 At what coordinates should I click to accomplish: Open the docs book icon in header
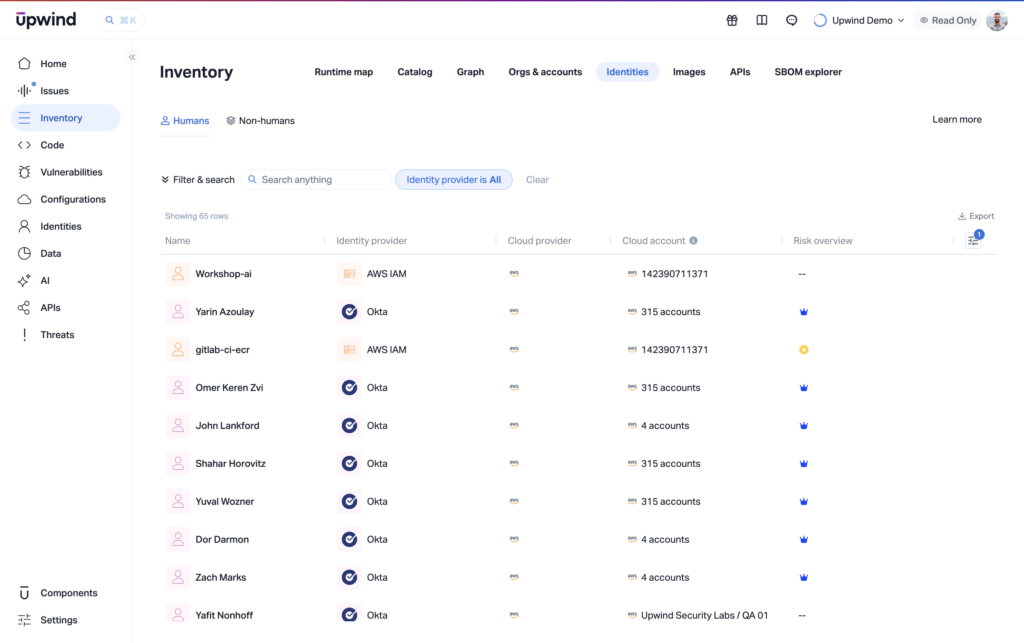(762, 20)
